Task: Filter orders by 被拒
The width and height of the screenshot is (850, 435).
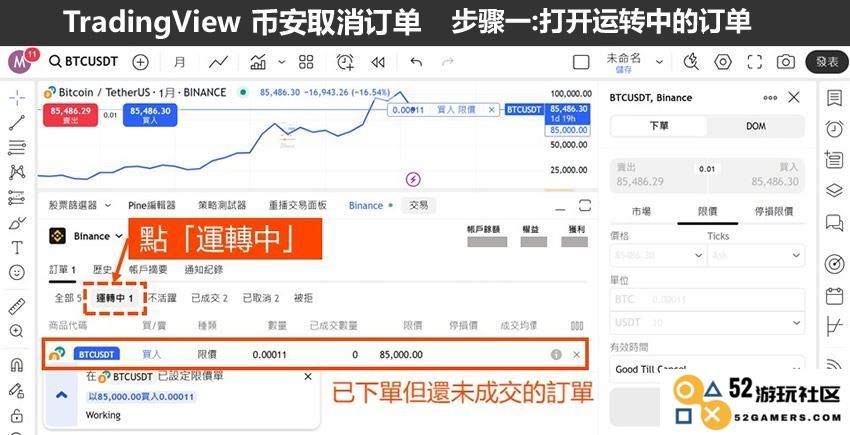Action: tap(303, 298)
